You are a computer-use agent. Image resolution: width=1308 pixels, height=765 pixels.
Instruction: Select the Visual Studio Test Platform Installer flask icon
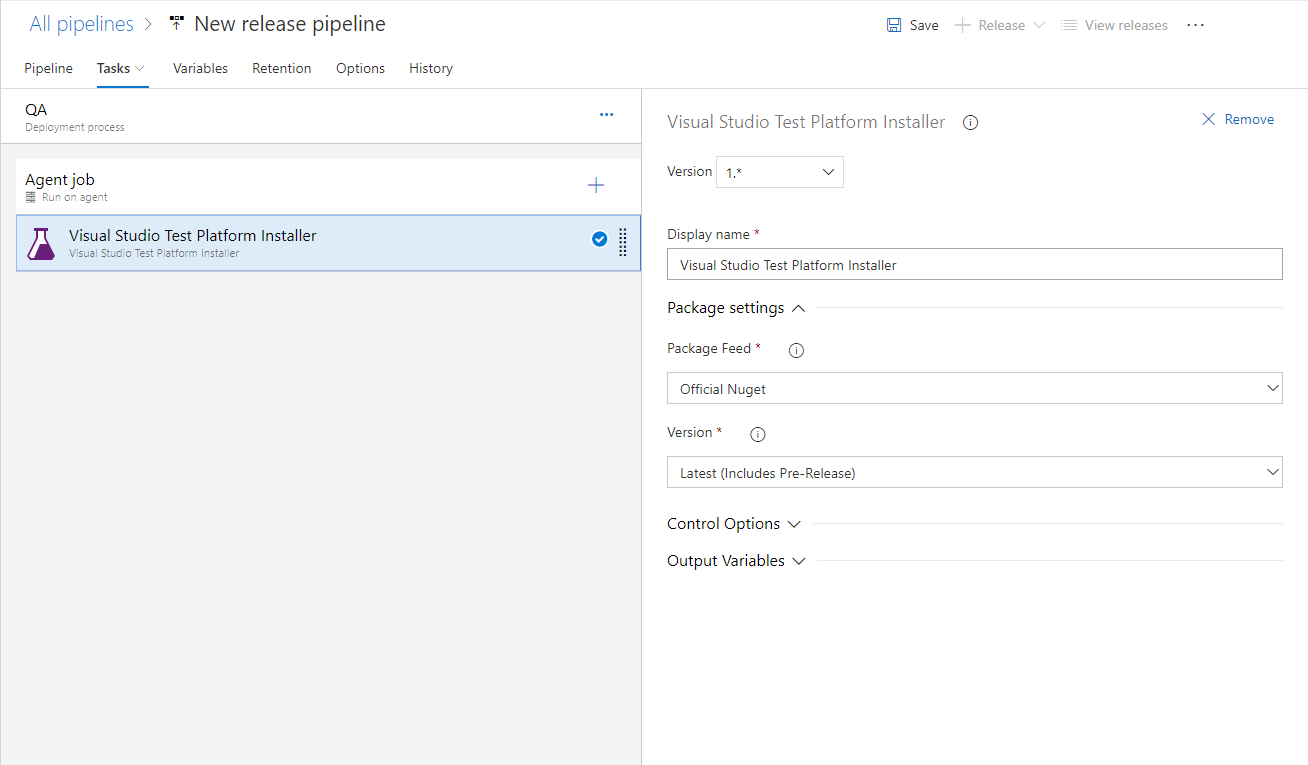coord(40,243)
